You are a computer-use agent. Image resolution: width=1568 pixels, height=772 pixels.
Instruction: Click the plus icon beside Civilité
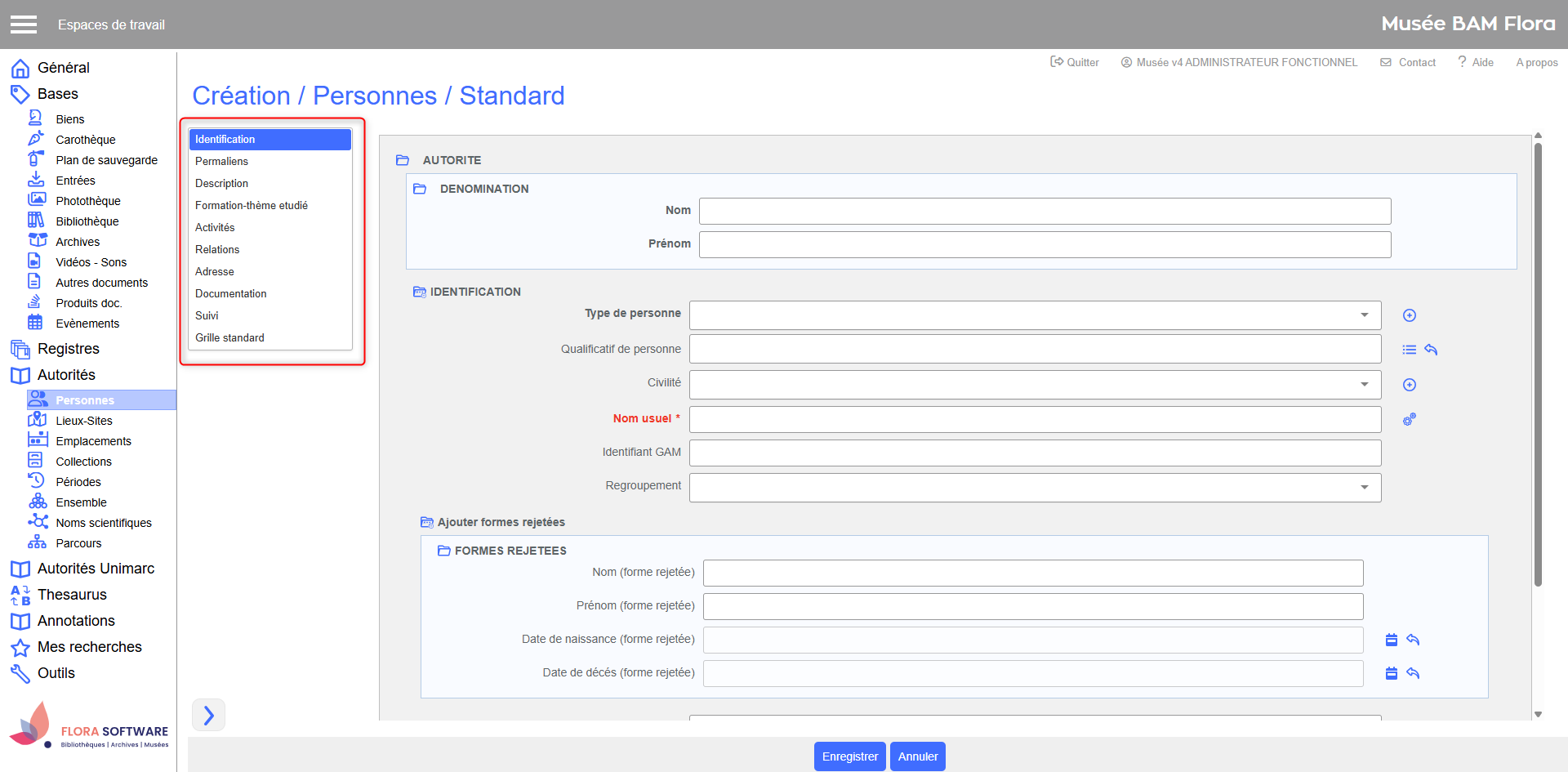point(1409,385)
